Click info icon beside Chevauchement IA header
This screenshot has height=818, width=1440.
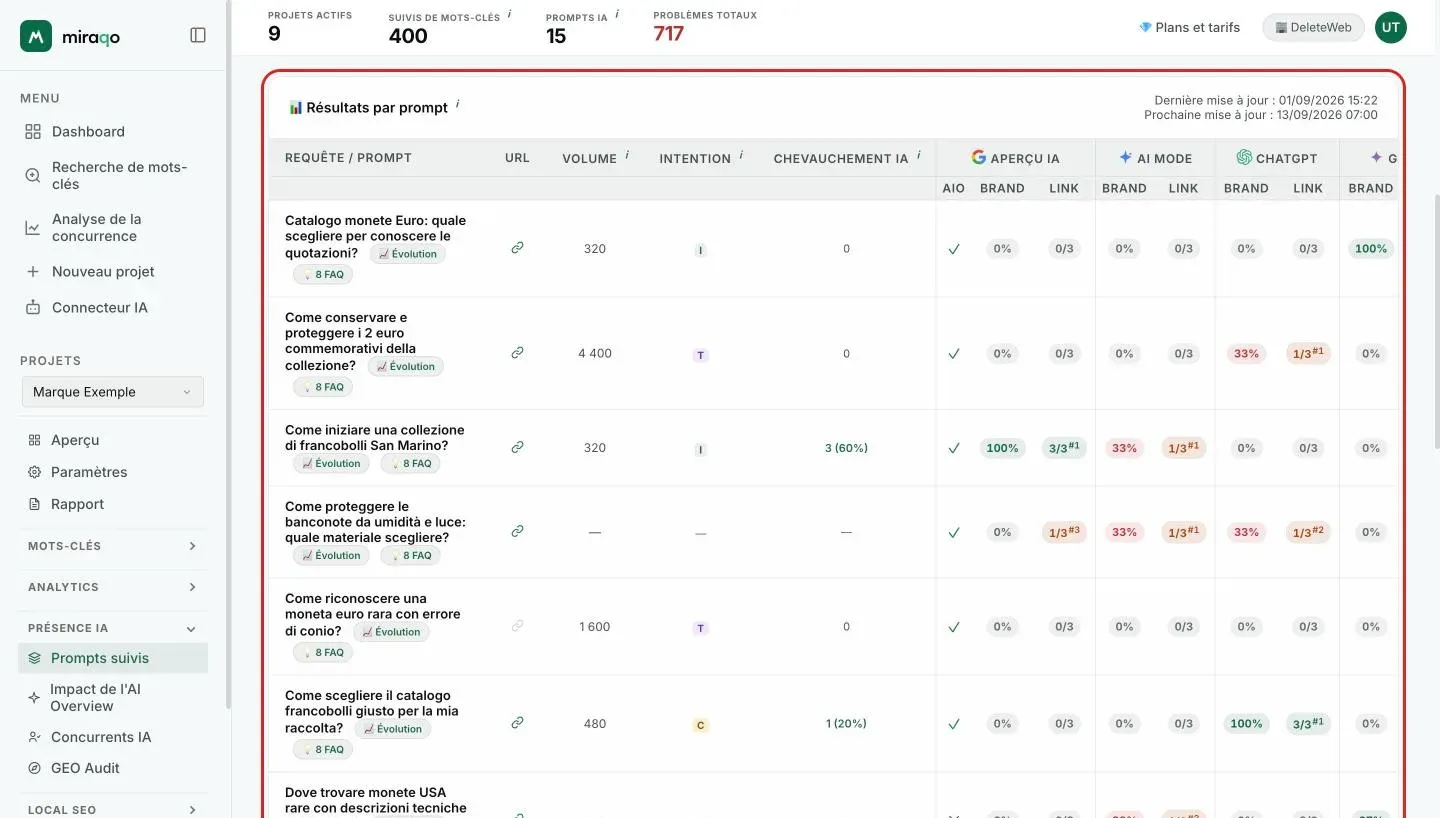coord(918,155)
